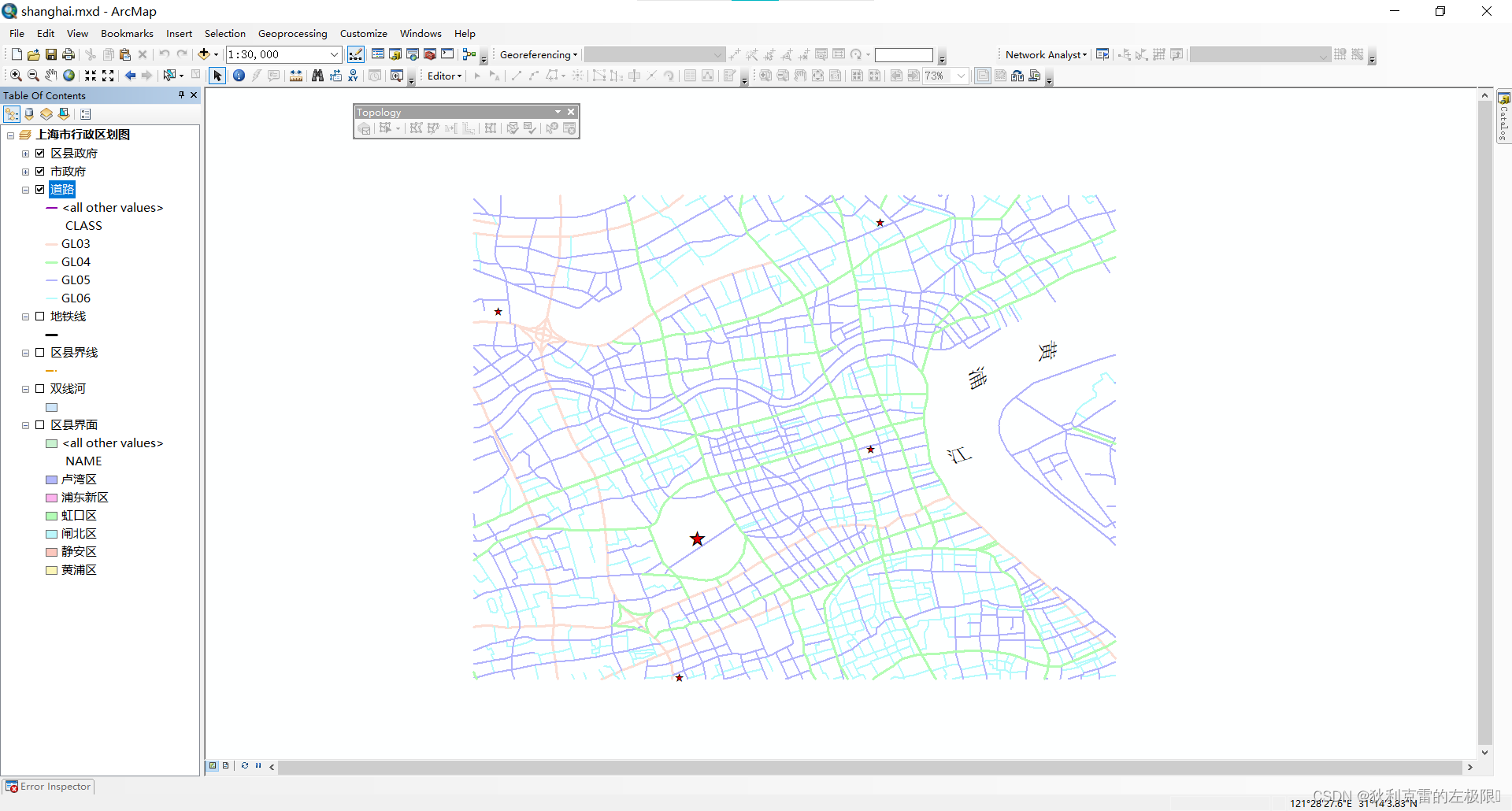Select the Identify tool
The height and width of the screenshot is (811, 1512).
coord(239,76)
